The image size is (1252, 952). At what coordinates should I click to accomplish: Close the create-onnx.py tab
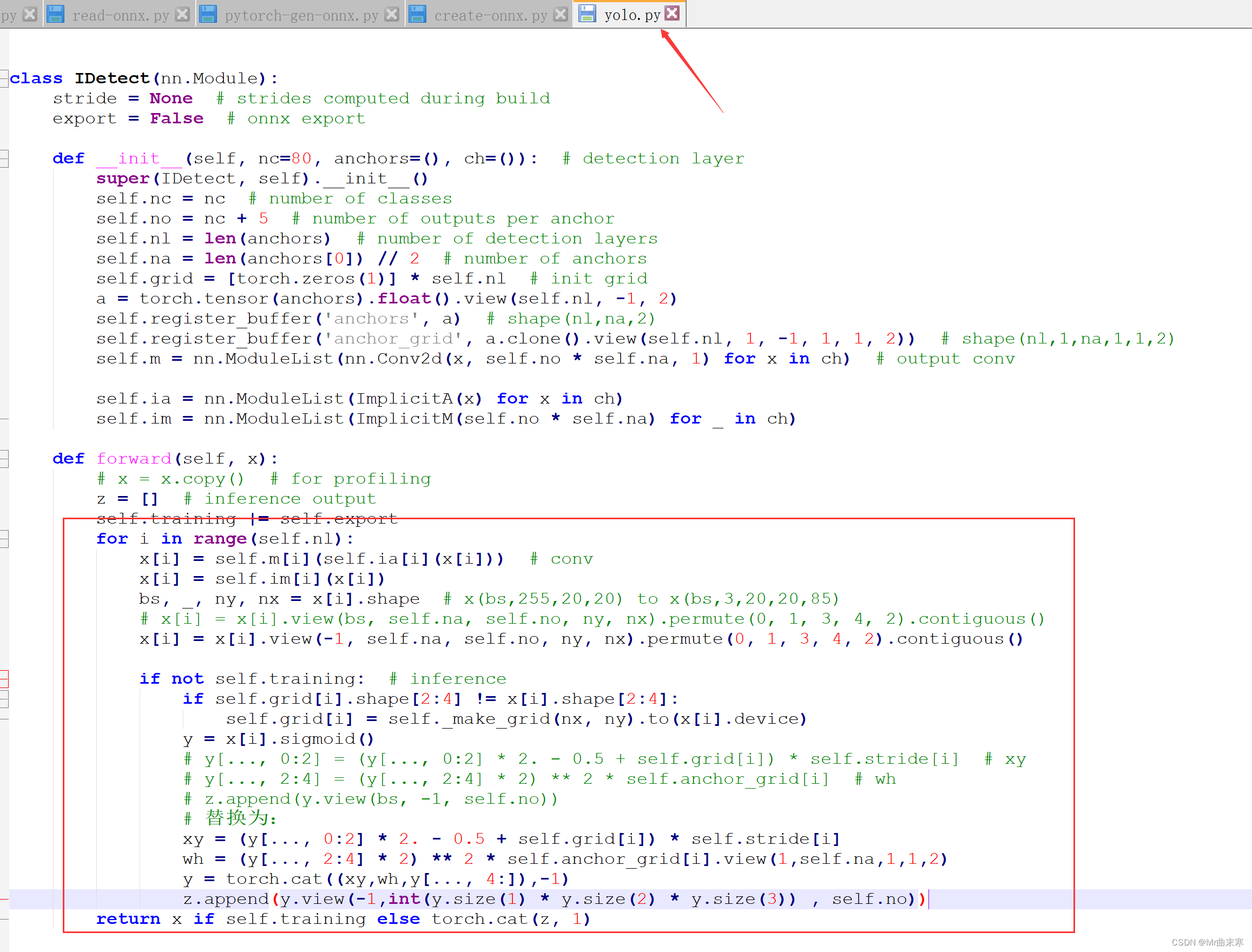click(x=561, y=14)
